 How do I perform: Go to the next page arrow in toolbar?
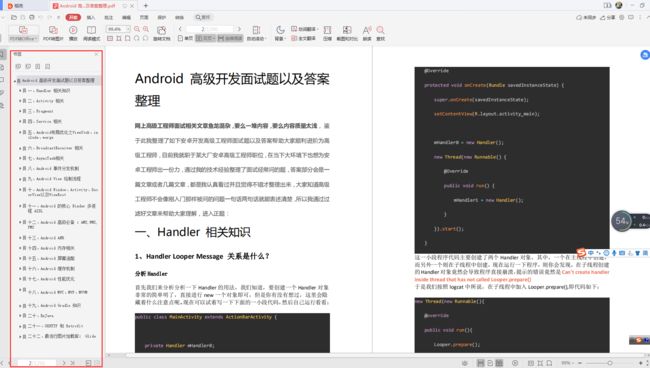click(239, 29)
